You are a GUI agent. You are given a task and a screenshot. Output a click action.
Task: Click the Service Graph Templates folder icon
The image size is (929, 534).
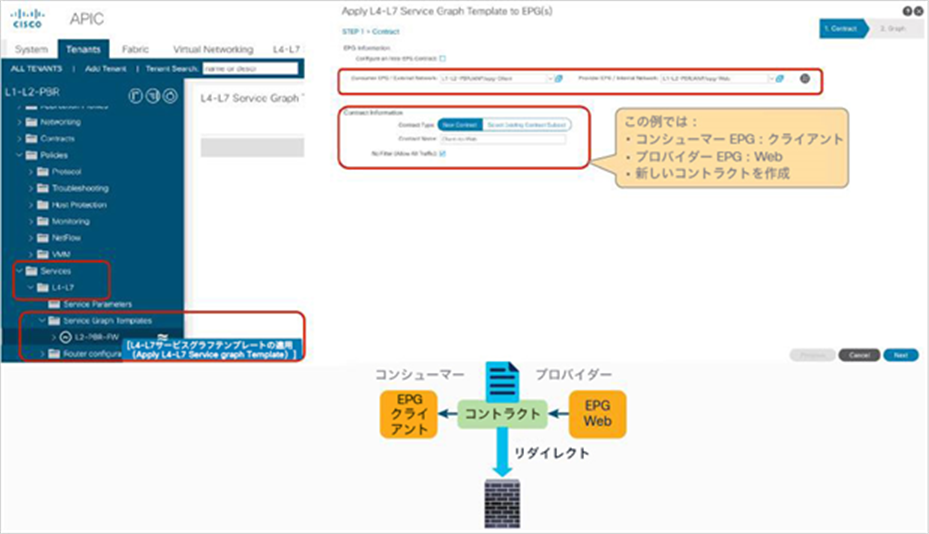tap(55, 321)
